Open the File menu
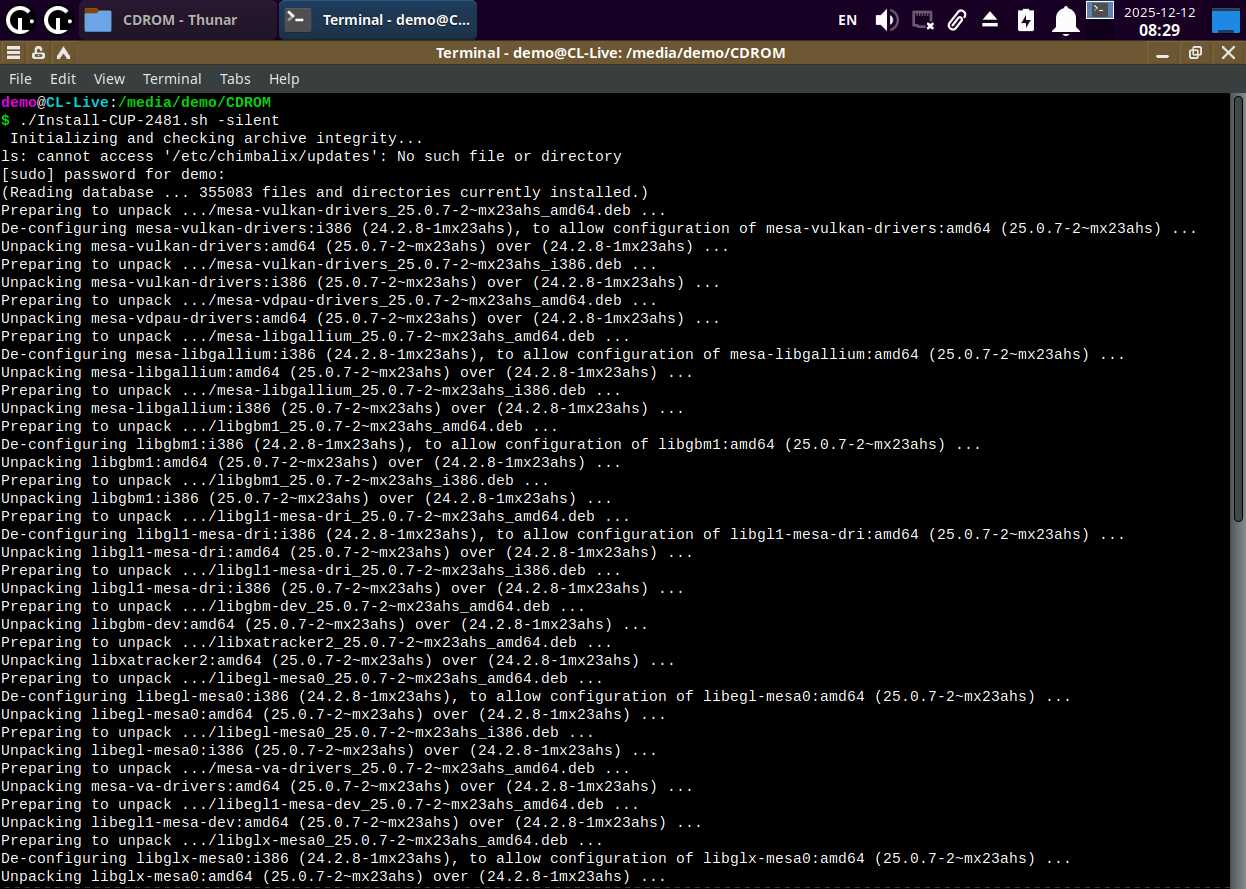The width and height of the screenshot is (1246, 889). (x=20, y=79)
